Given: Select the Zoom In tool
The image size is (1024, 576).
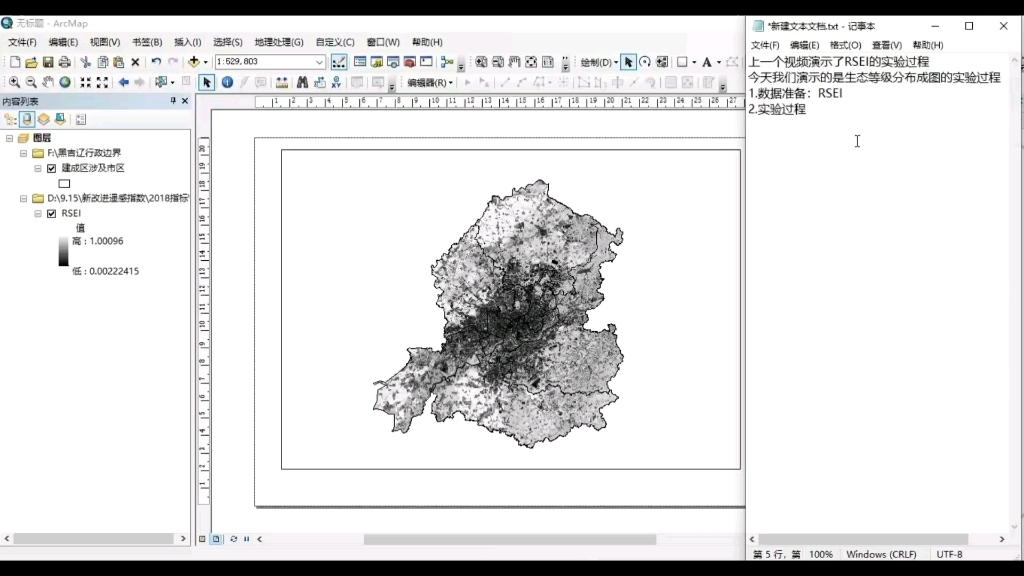Looking at the screenshot, I should 16,82.
